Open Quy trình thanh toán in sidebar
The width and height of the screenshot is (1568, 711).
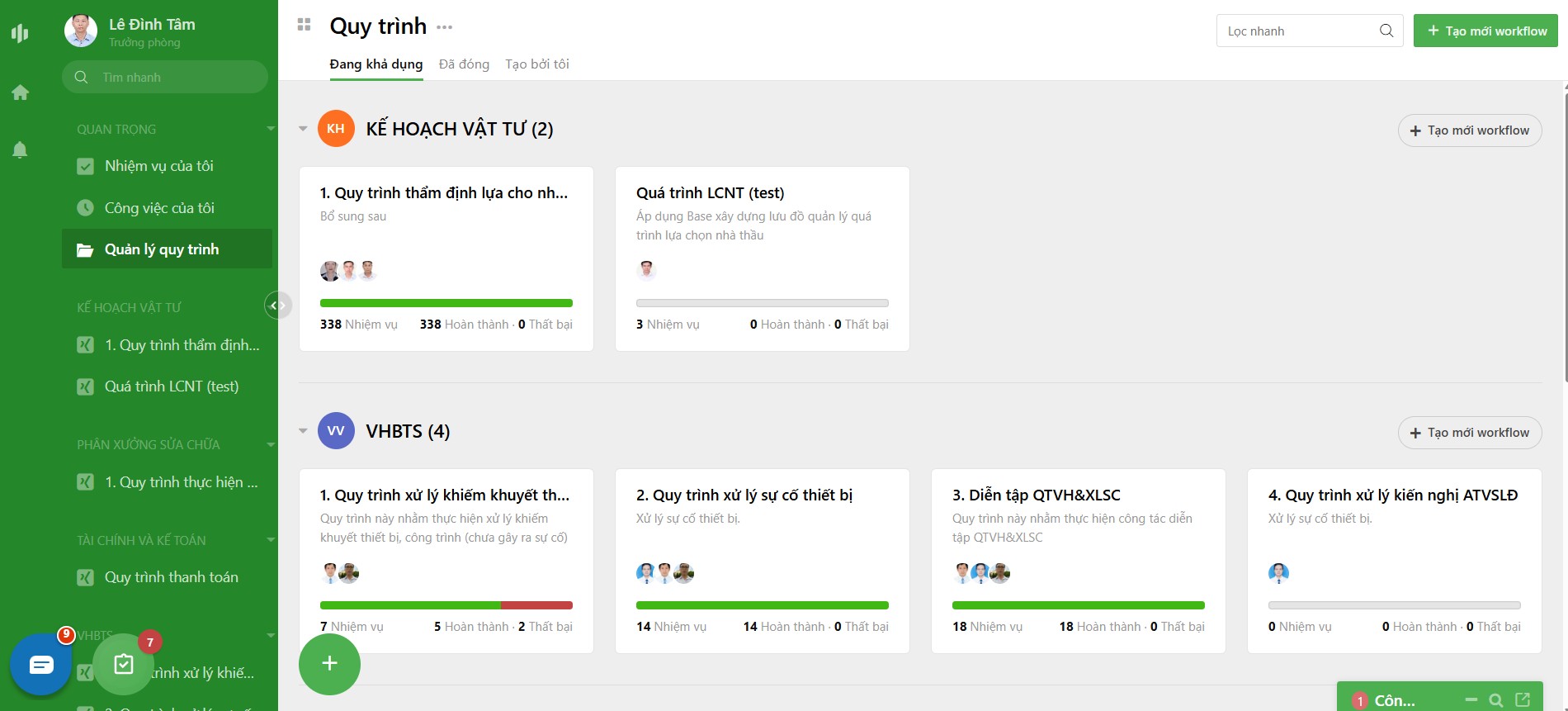pyautogui.click(x=171, y=577)
